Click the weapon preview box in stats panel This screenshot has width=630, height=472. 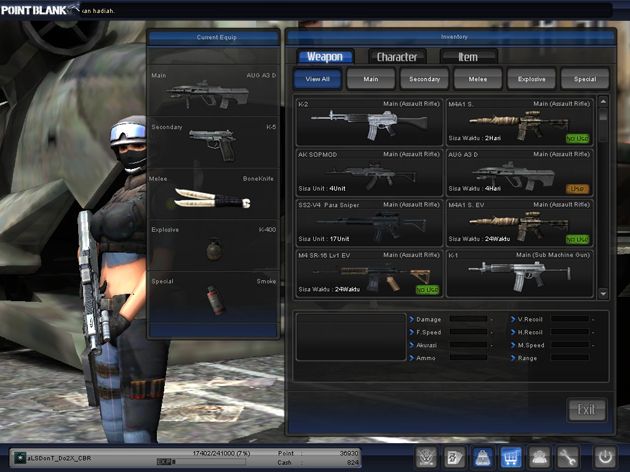click(x=351, y=337)
